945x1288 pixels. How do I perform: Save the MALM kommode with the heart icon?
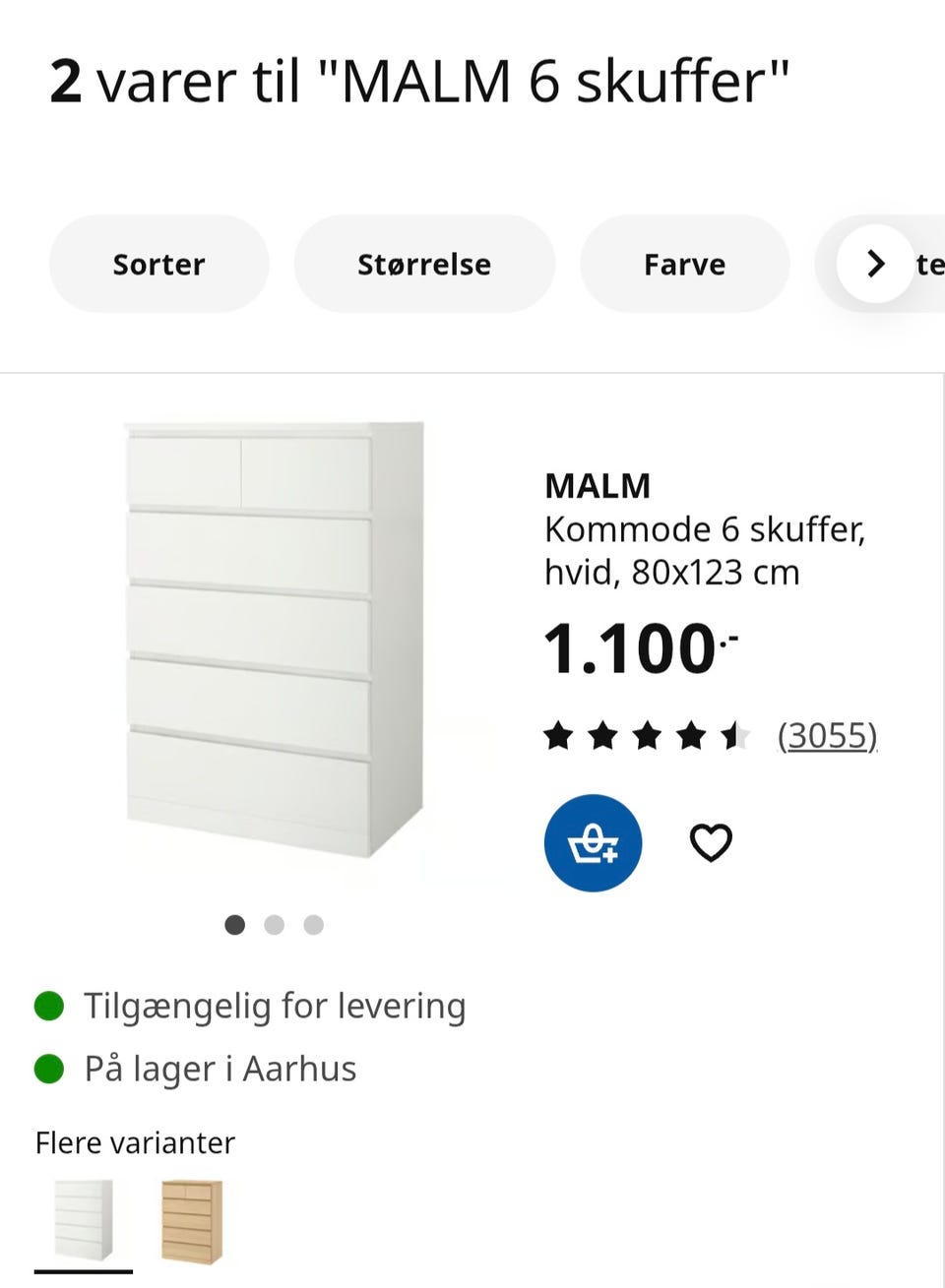pyautogui.click(x=712, y=842)
